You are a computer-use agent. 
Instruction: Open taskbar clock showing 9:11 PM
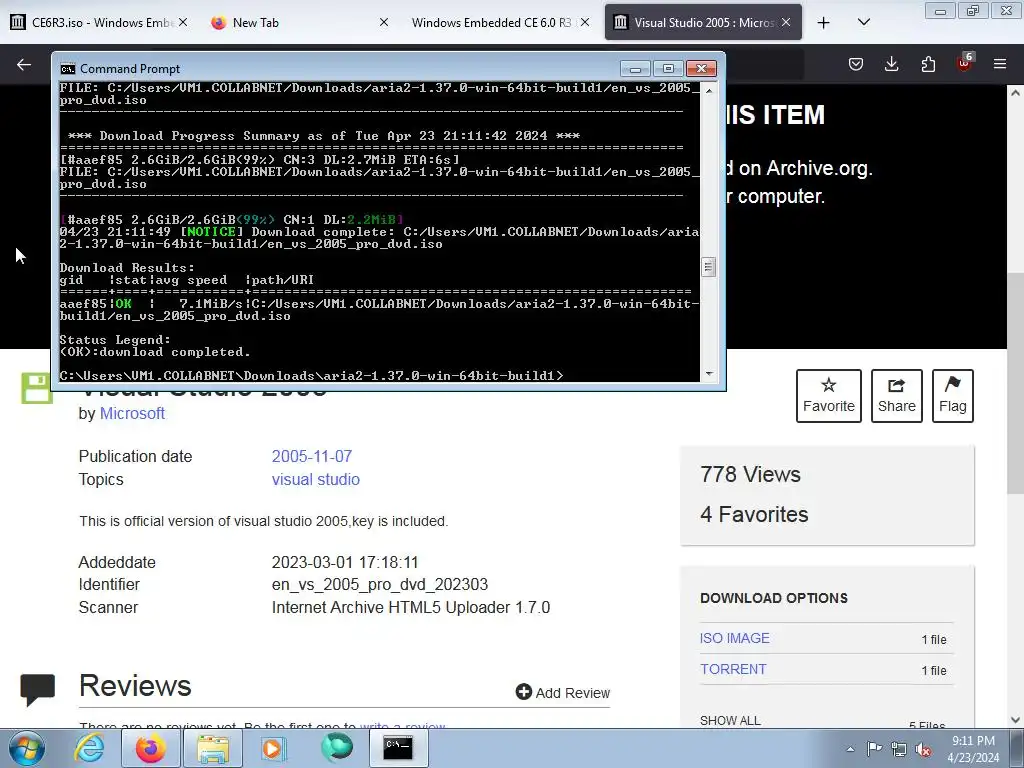point(973,749)
